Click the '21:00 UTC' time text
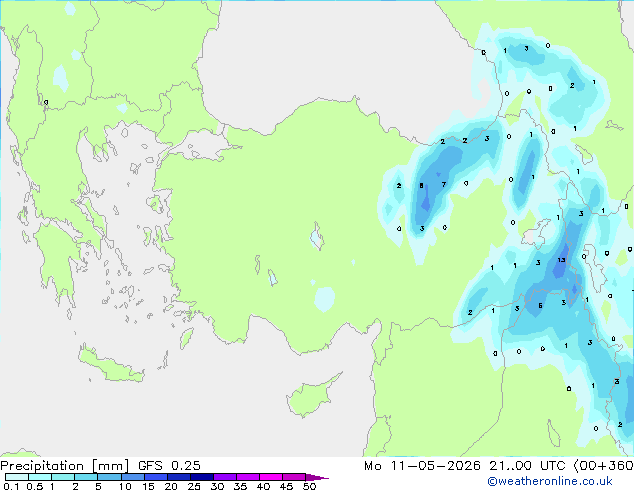This screenshot has width=634, height=490. pyautogui.click(x=527, y=466)
